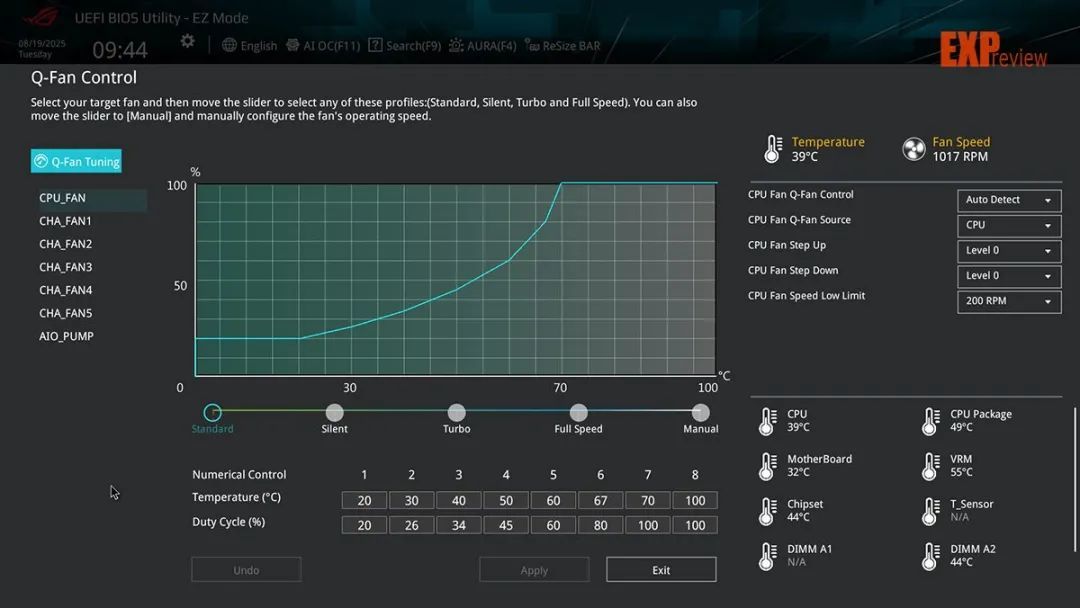This screenshot has width=1080, height=608.
Task: Open Search(F9) question icon
Action: click(375, 45)
